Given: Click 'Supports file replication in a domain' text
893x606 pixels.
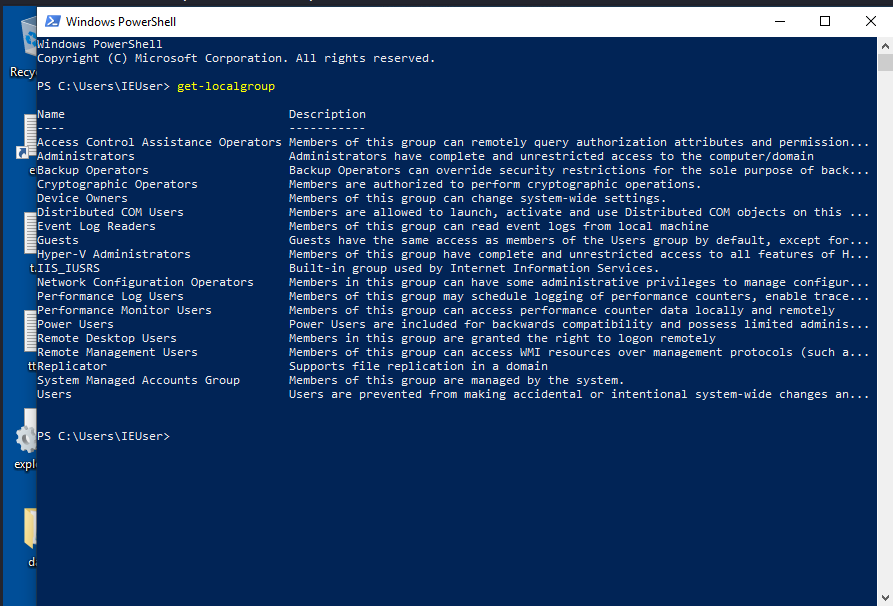Looking at the screenshot, I should pyautogui.click(x=419, y=366).
